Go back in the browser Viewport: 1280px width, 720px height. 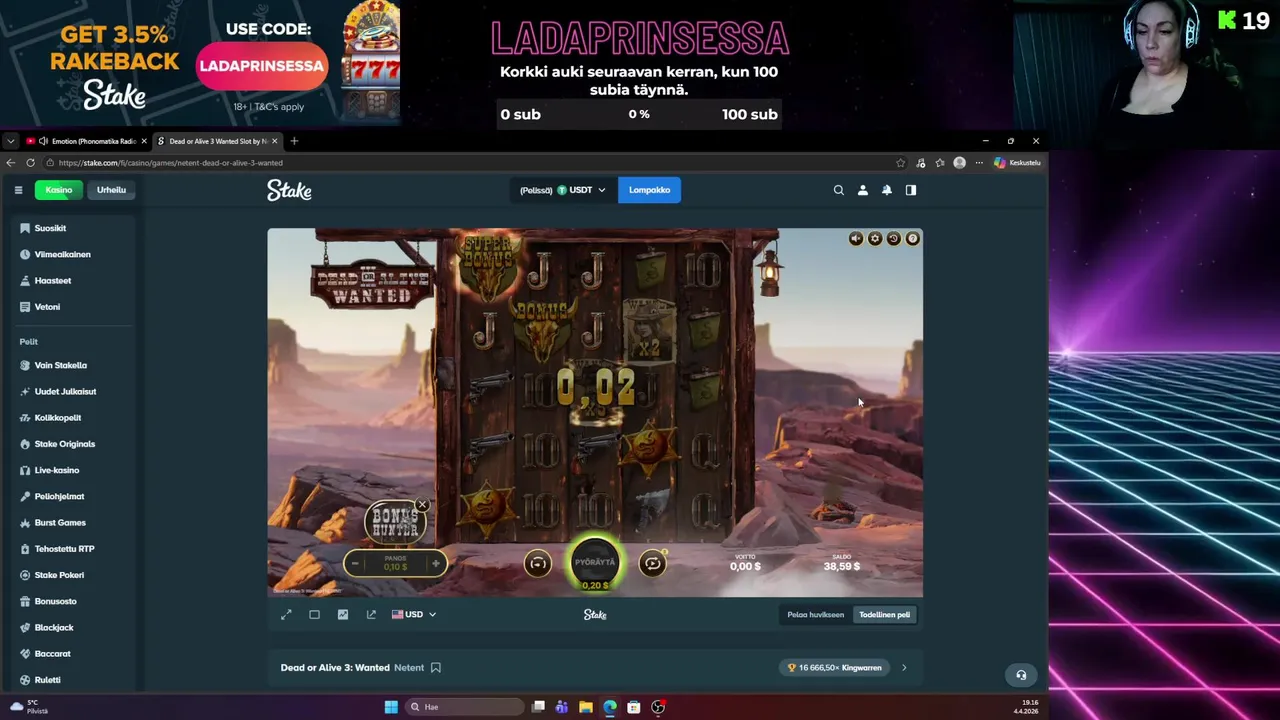point(10,163)
